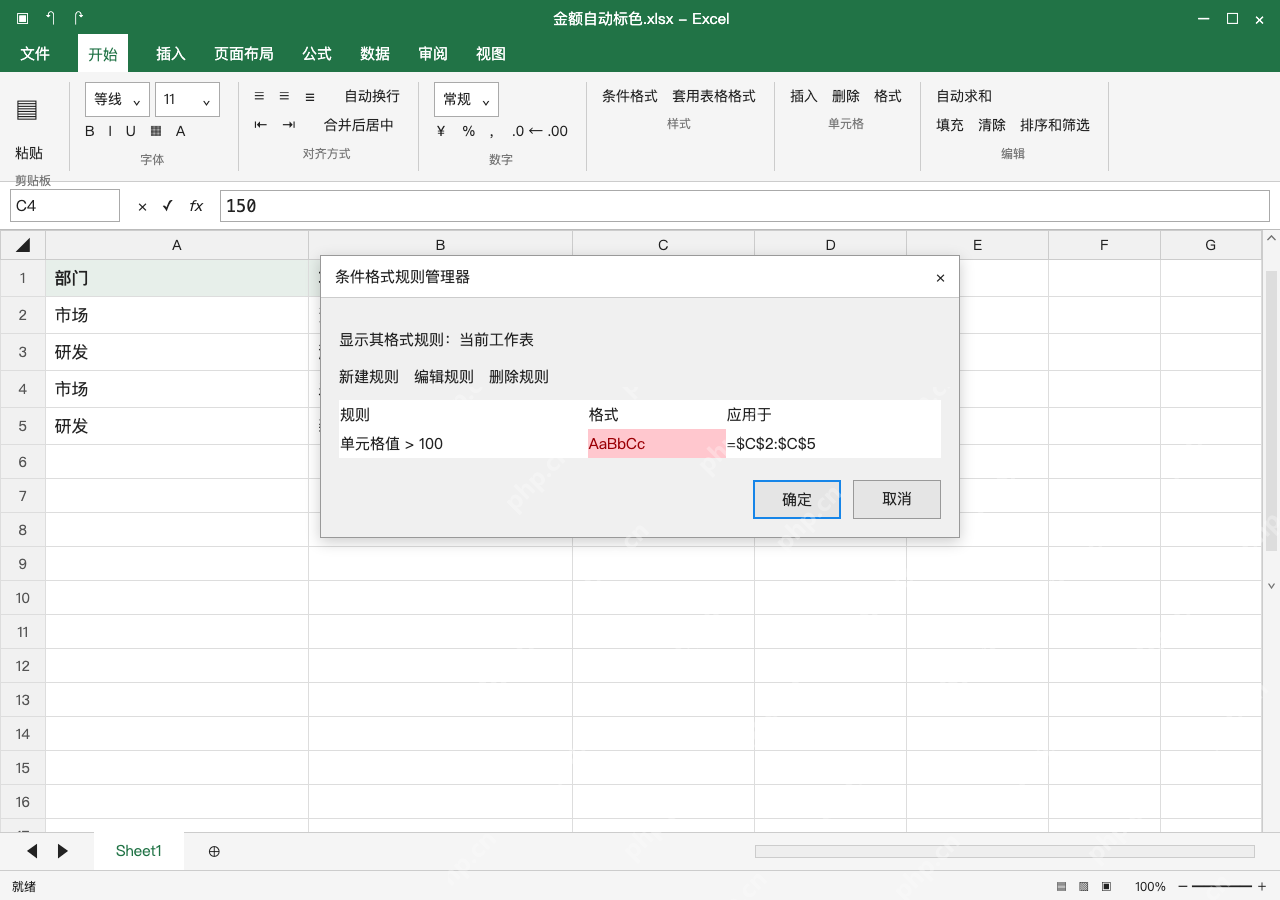This screenshot has height=900, width=1280.
Task: Select the 单元格值 > 100 rule row
Action: 640,444
